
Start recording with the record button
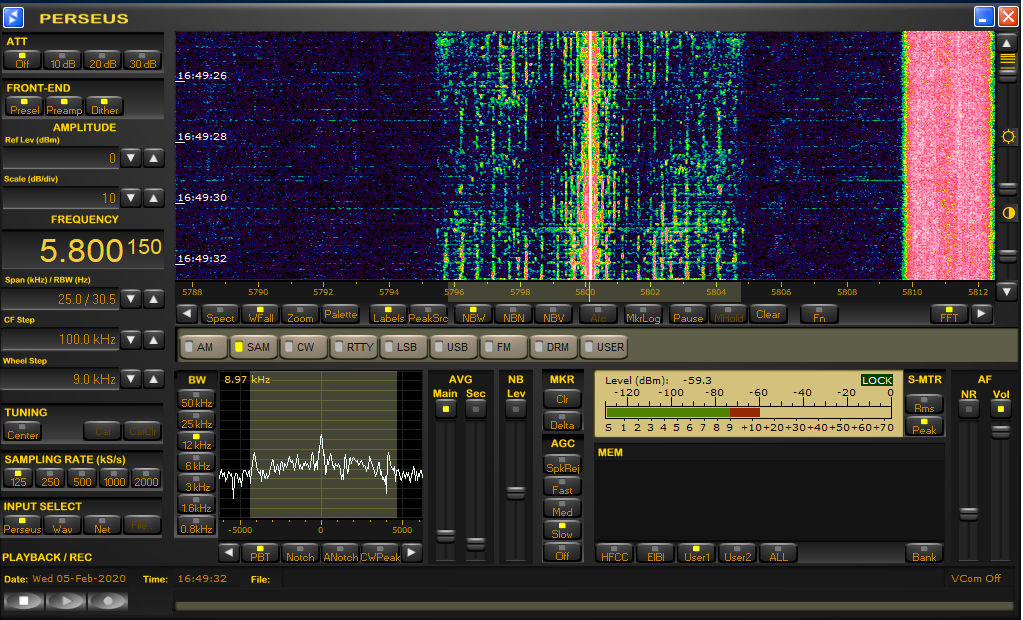point(108,601)
